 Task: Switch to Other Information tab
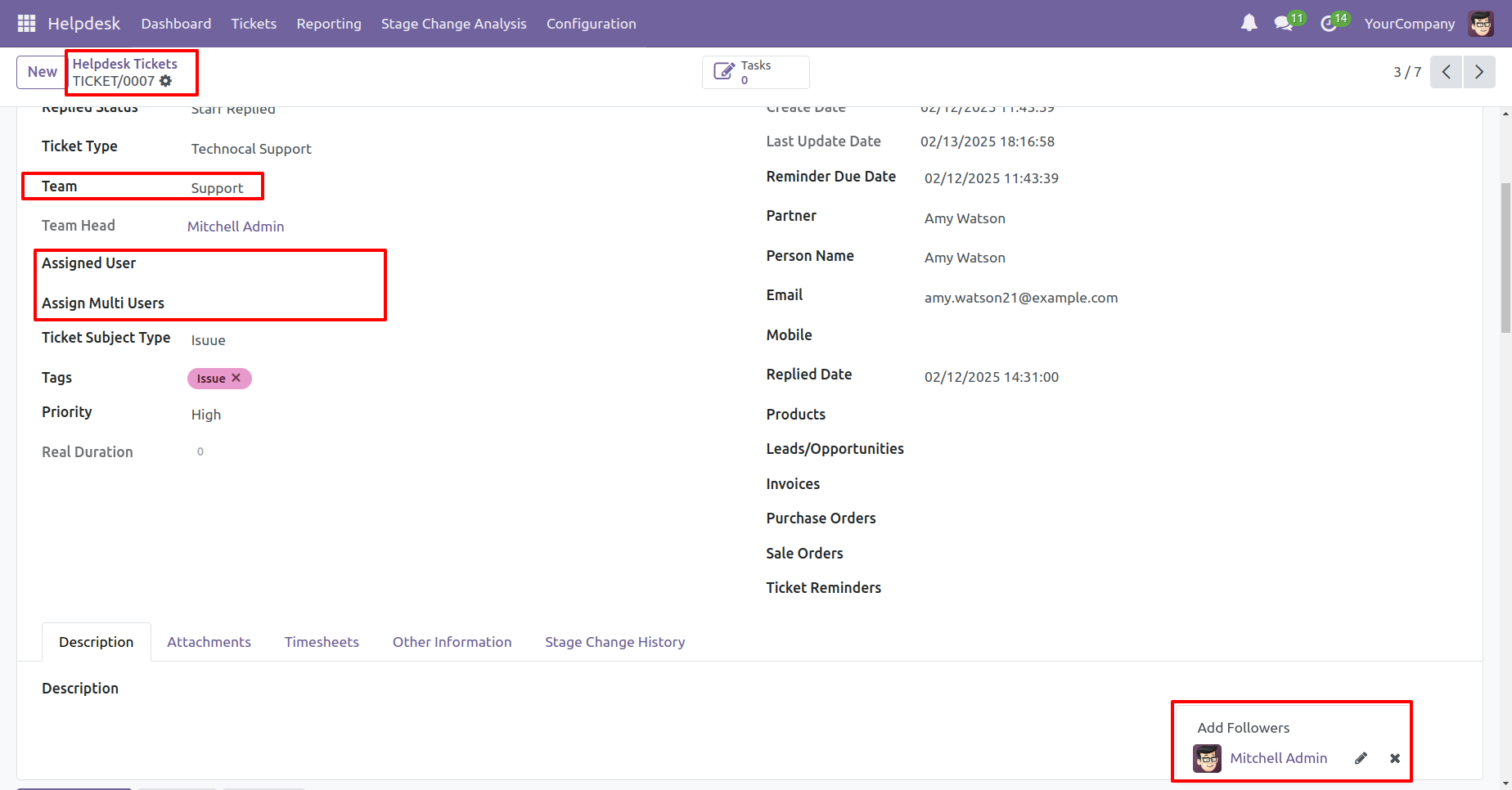point(452,642)
